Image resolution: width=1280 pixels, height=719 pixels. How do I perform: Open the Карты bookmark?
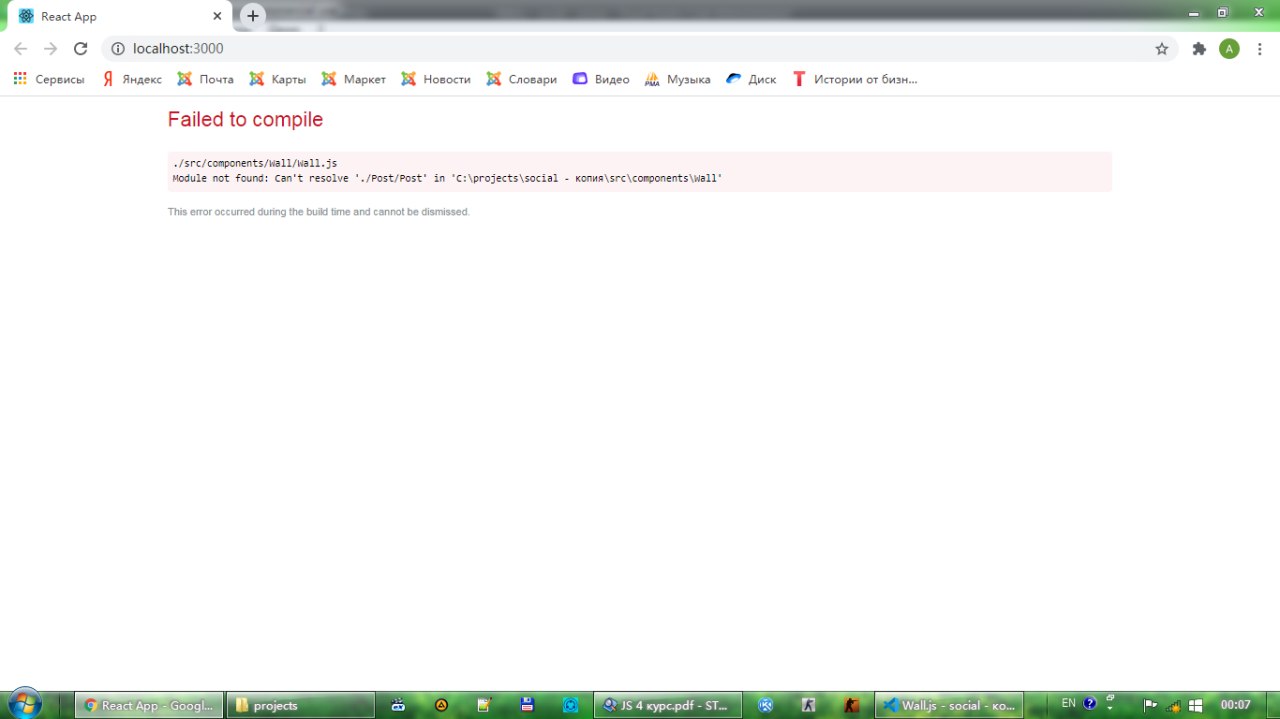tap(278, 79)
